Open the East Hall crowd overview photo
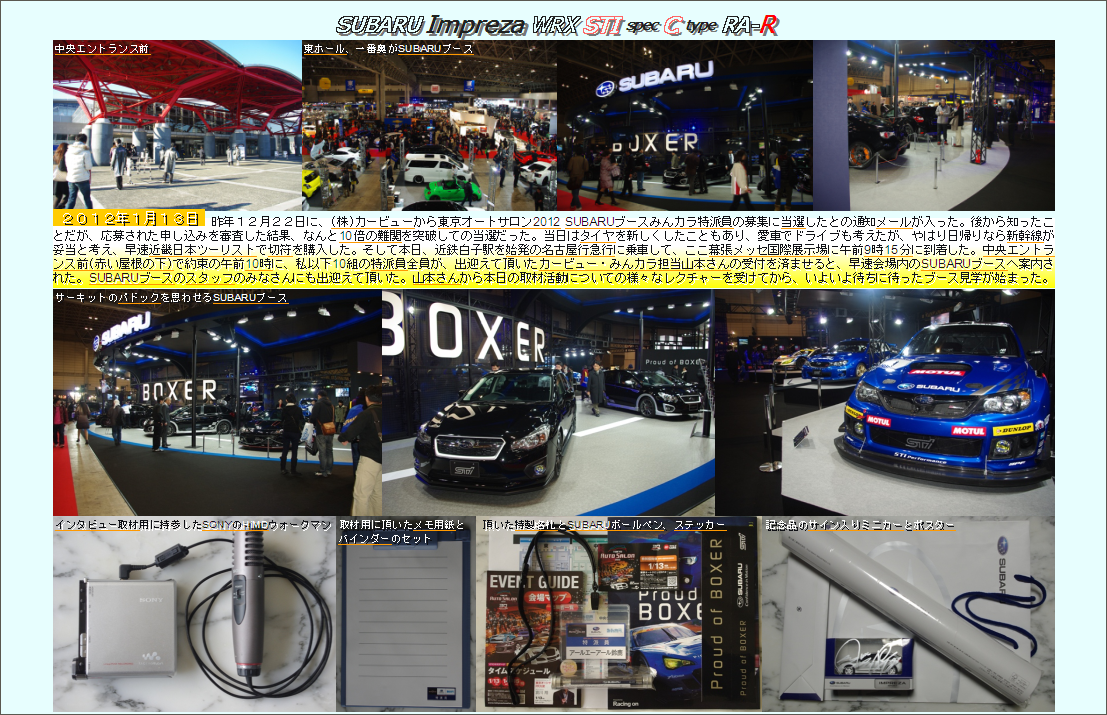1107x715 pixels. pos(429,135)
